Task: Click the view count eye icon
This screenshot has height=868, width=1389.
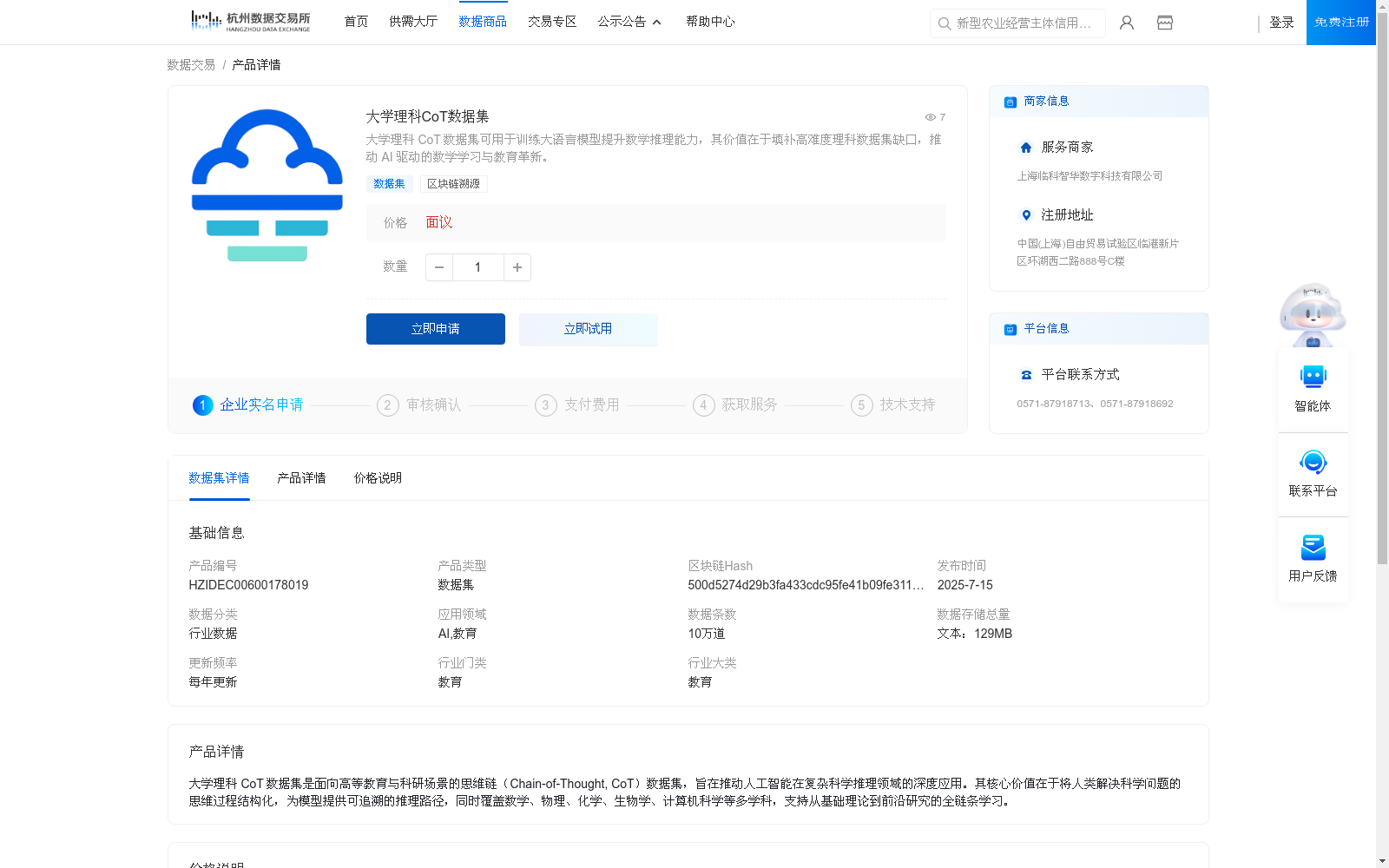Action: [x=930, y=117]
